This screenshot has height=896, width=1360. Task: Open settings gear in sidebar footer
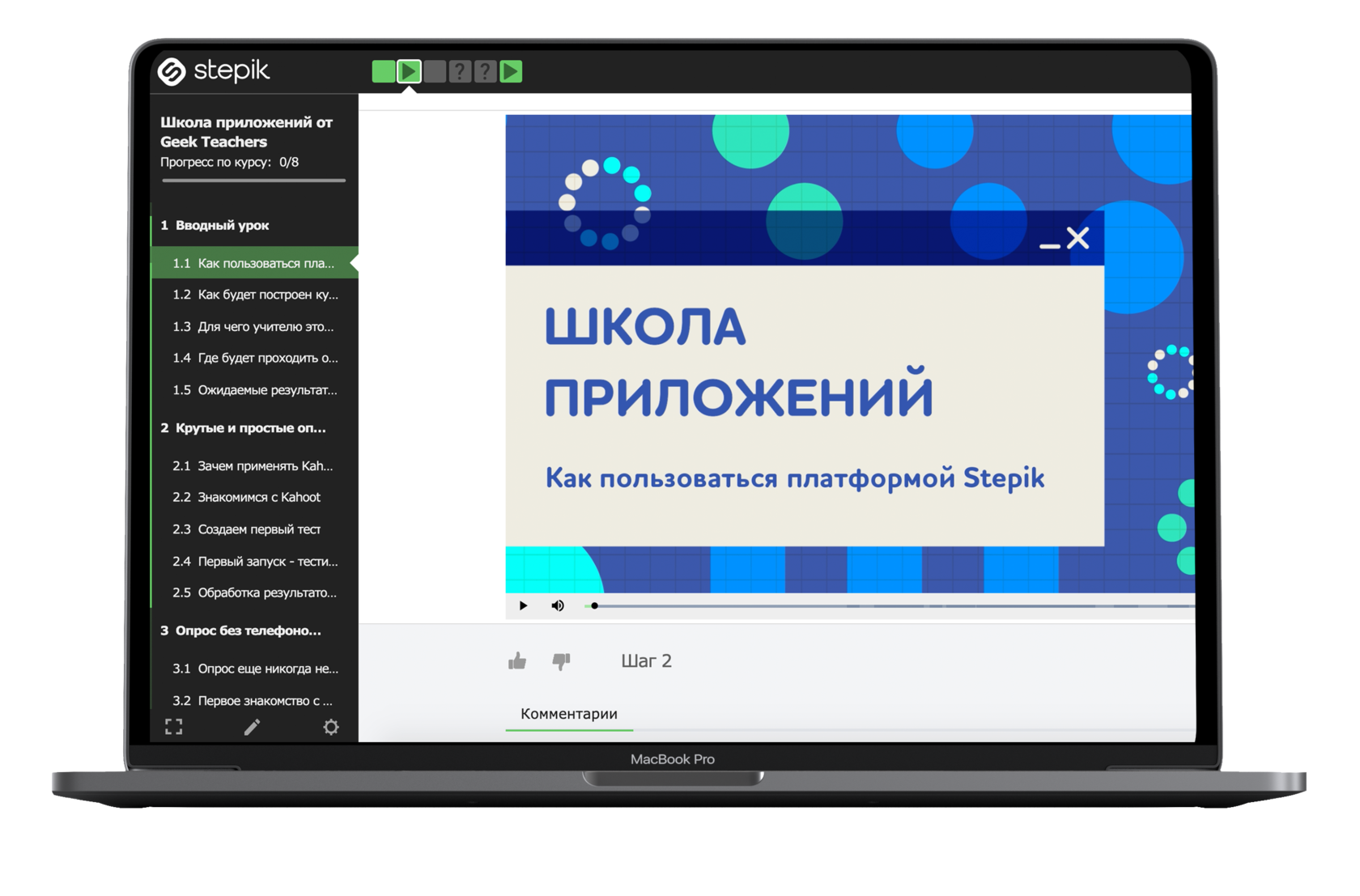tap(331, 727)
